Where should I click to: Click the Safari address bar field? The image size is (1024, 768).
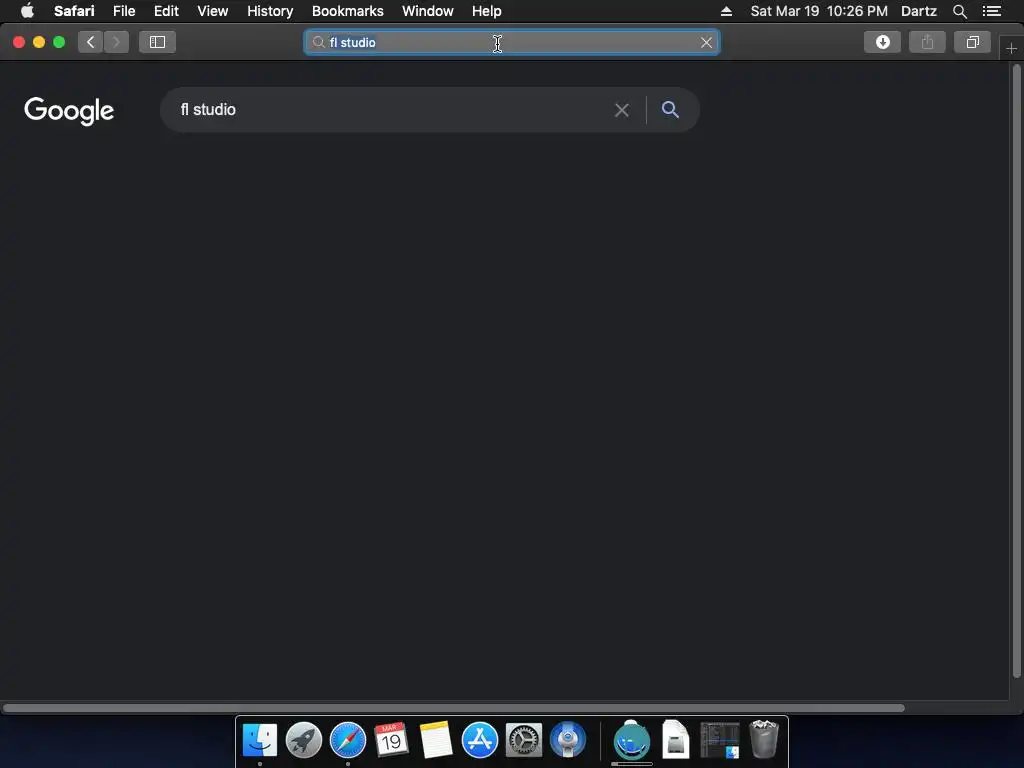click(x=511, y=42)
